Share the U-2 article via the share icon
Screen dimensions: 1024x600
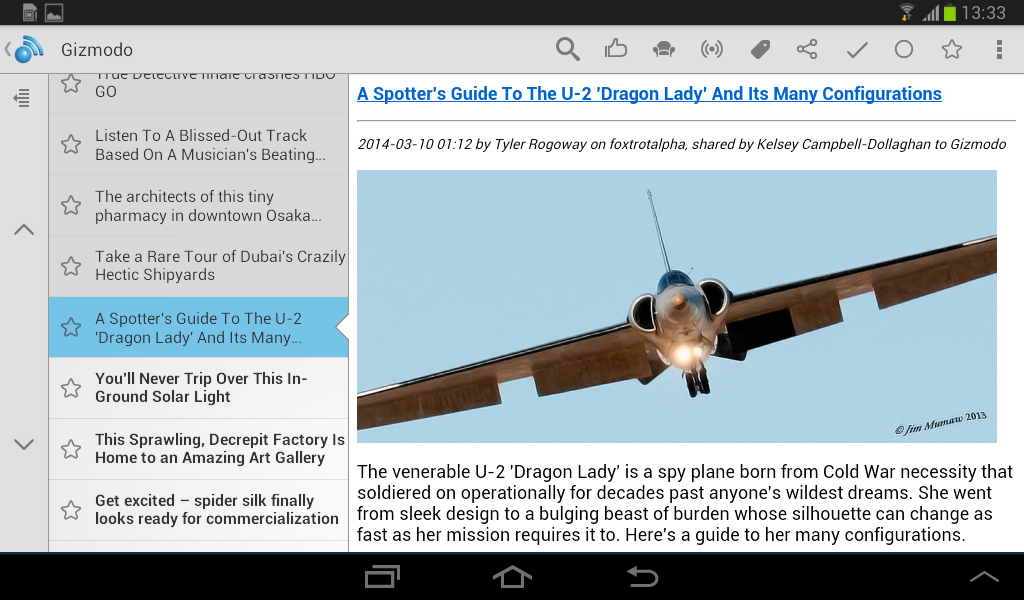807,48
